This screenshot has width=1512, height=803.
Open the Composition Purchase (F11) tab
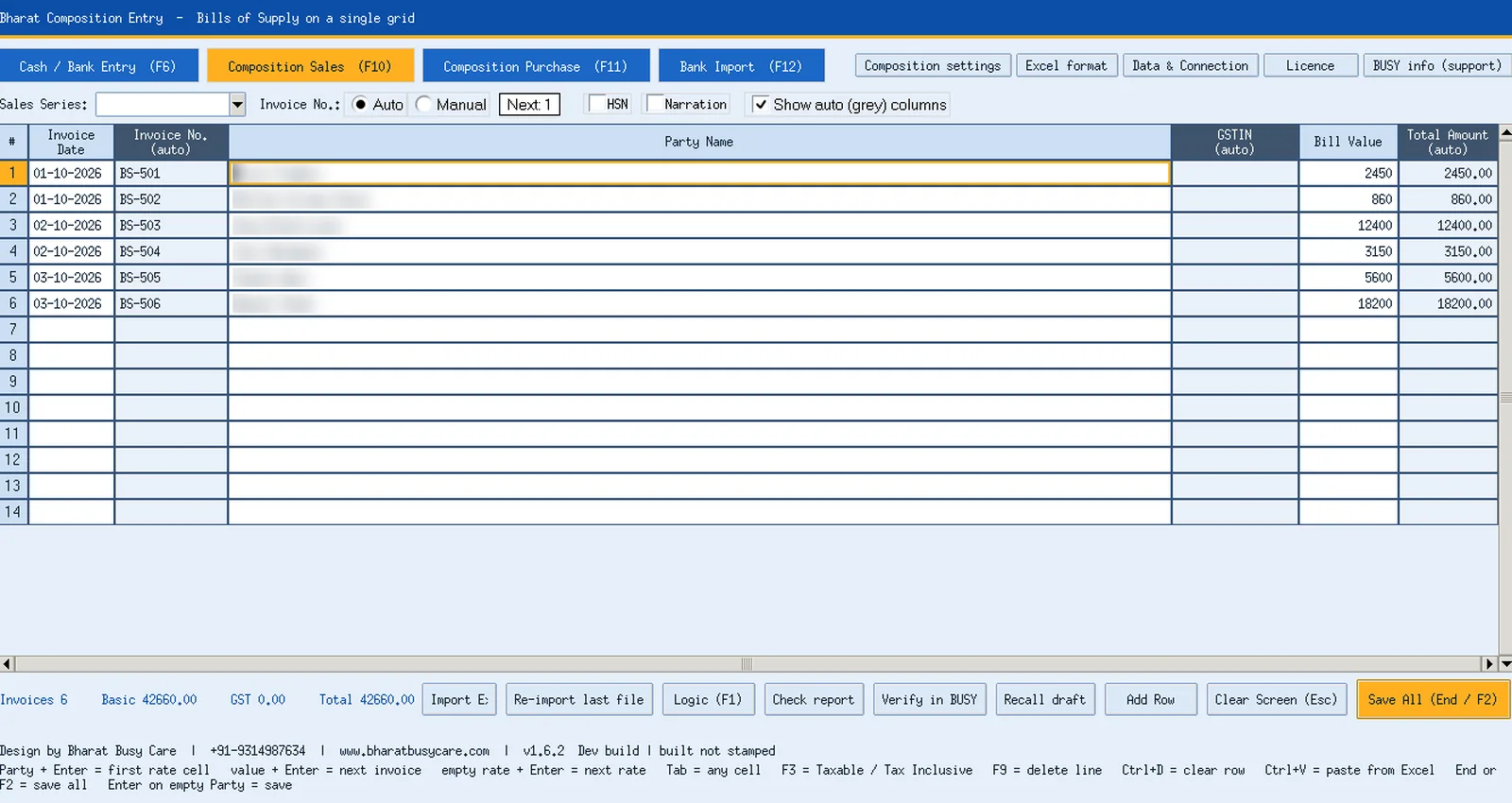point(536,66)
